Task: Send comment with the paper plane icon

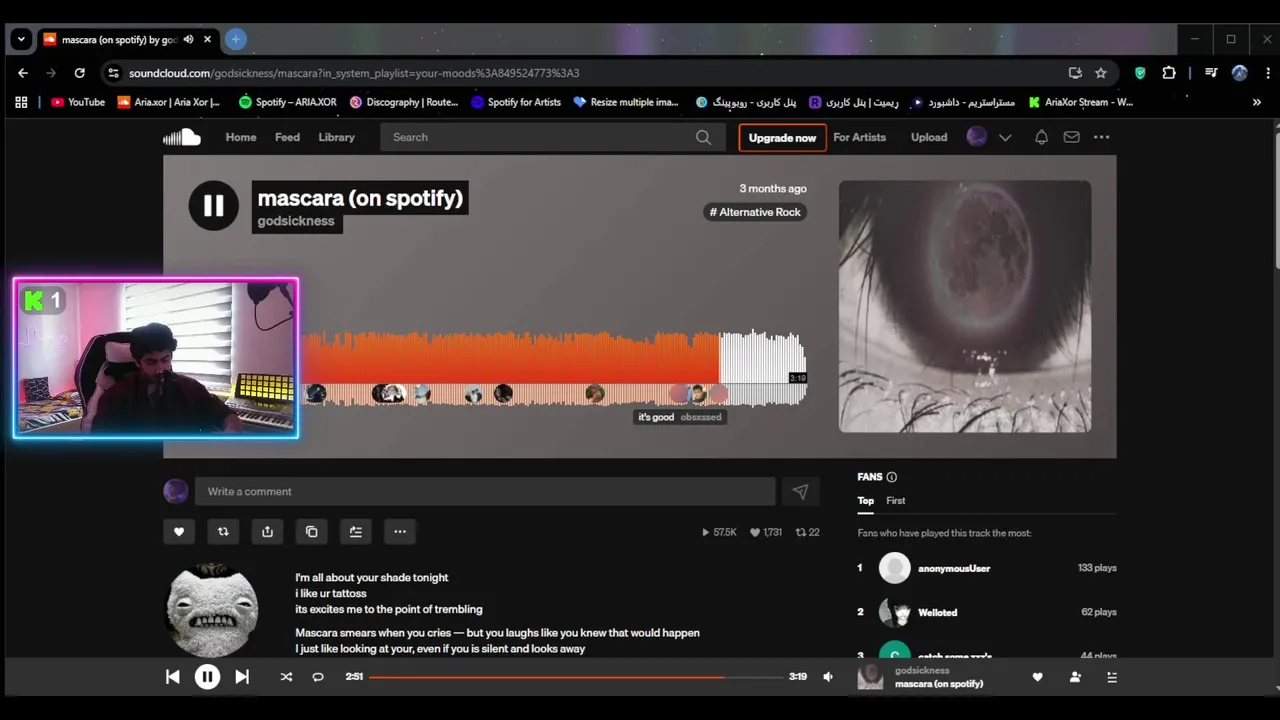Action: (x=800, y=491)
